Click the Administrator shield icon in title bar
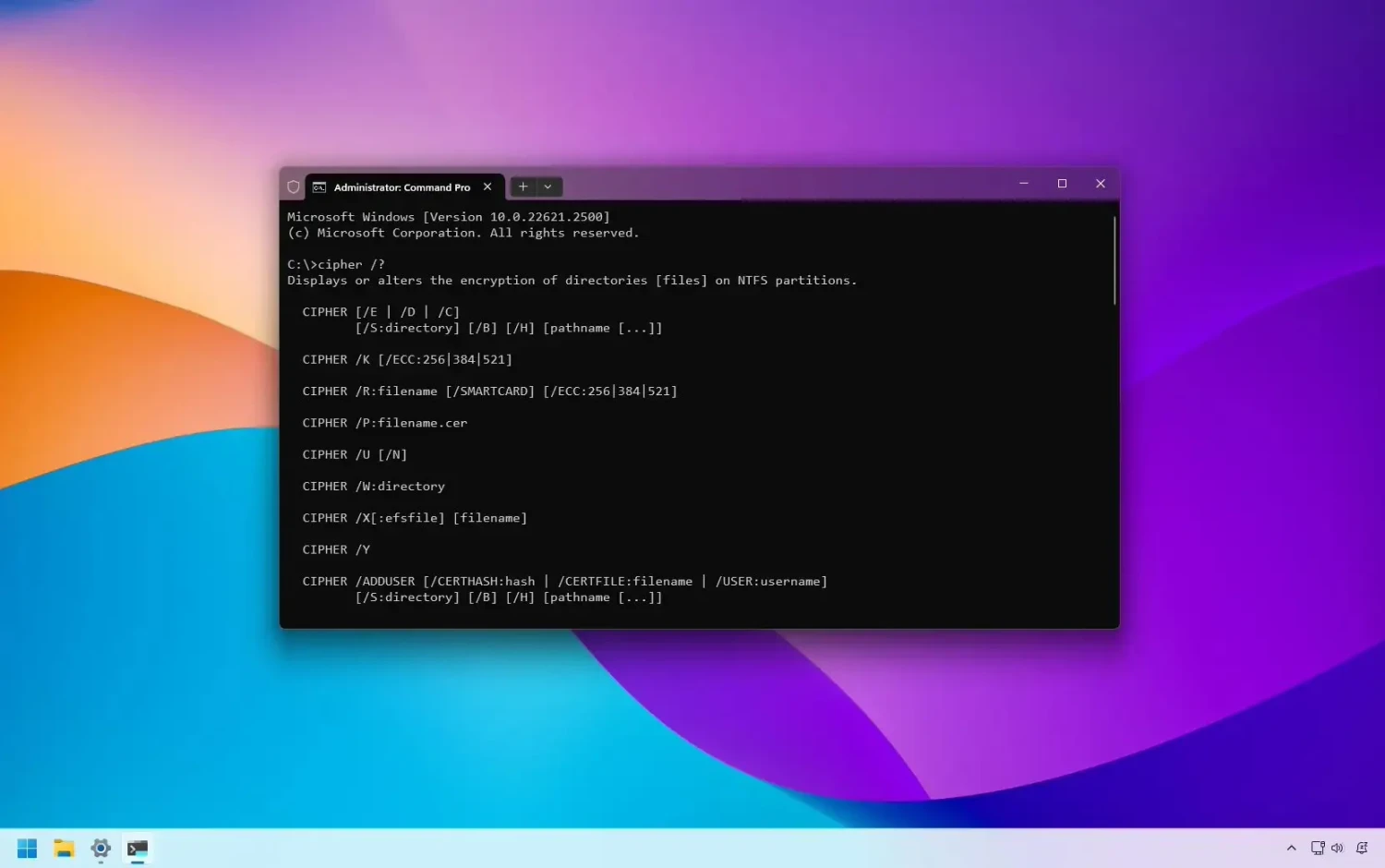Screen dimensions: 1385x868 click(293, 186)
